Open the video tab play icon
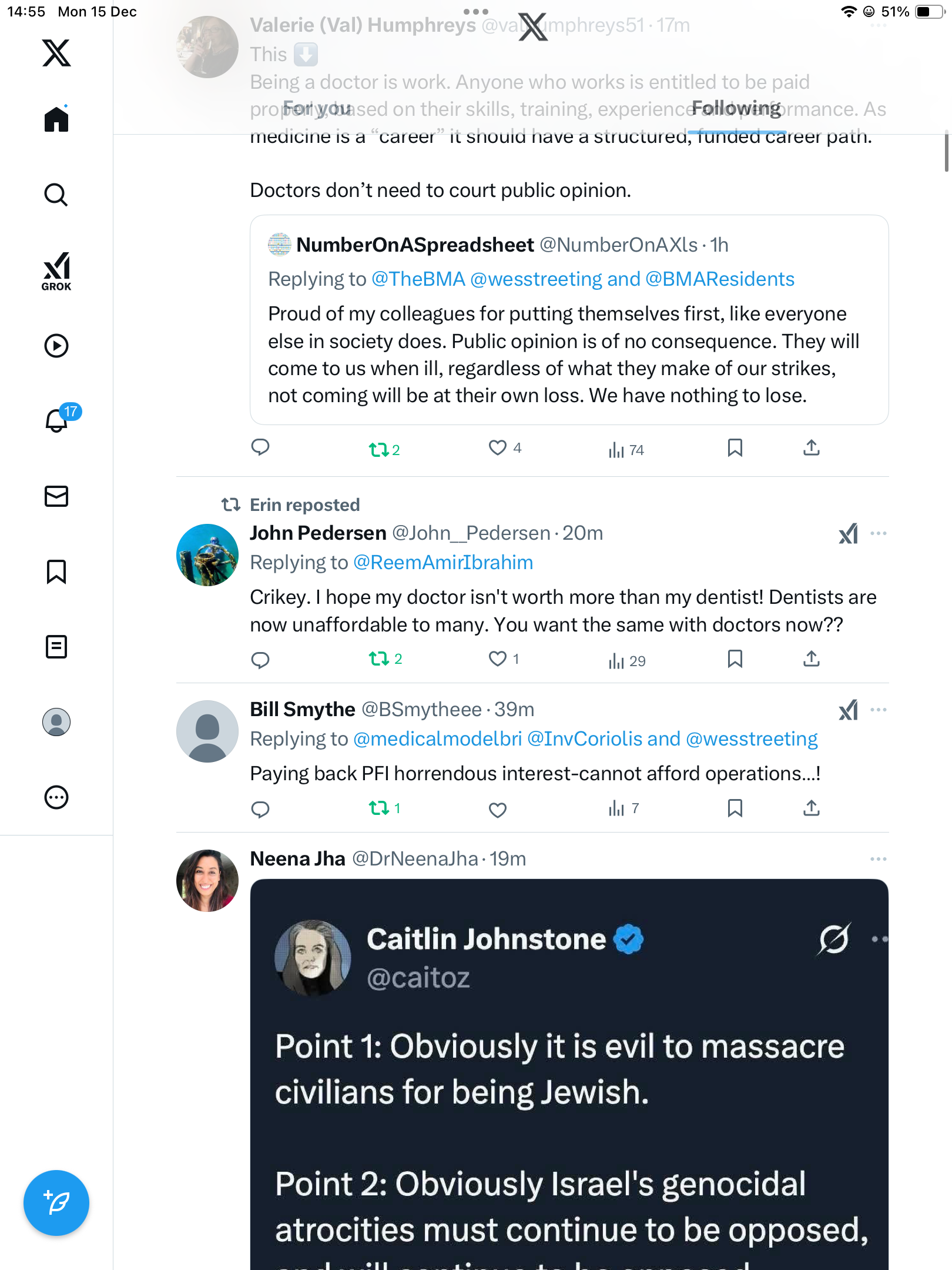Screen dimensions: 952x1270 tap(56, 346)
